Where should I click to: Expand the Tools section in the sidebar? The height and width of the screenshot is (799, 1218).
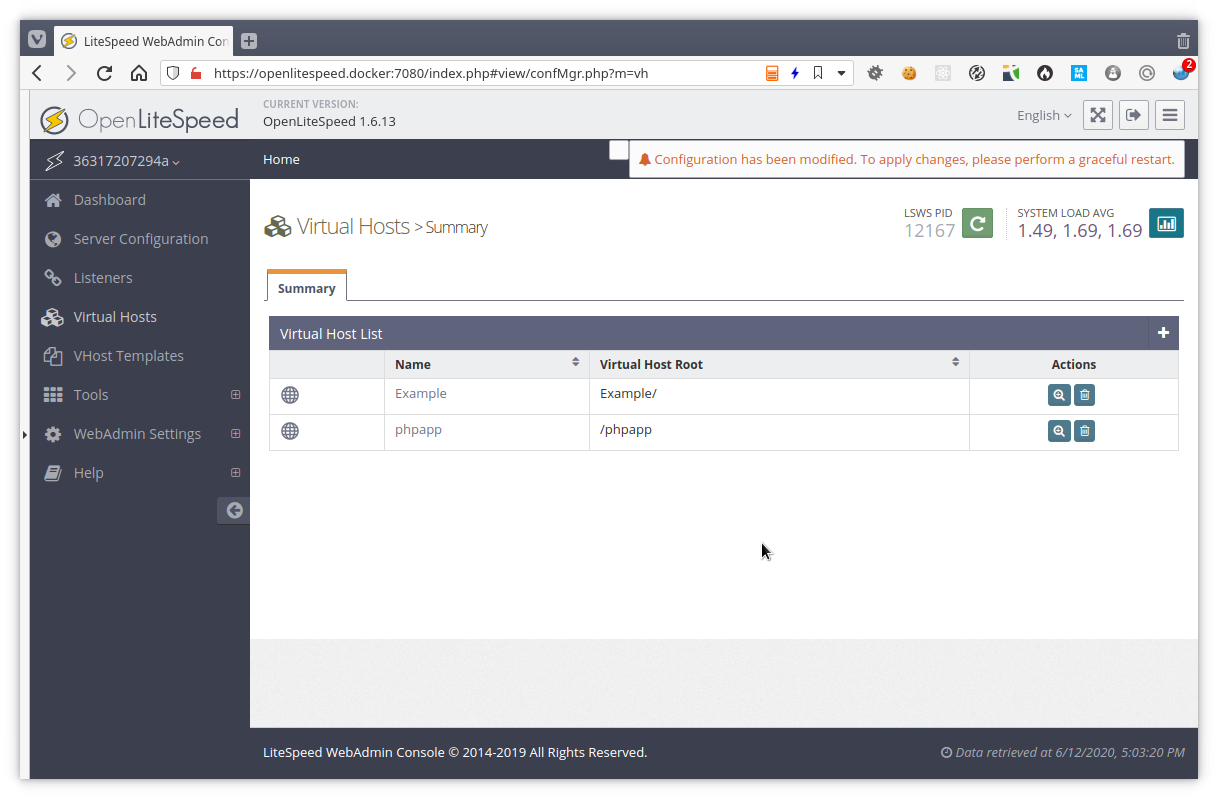click(236, 394)
